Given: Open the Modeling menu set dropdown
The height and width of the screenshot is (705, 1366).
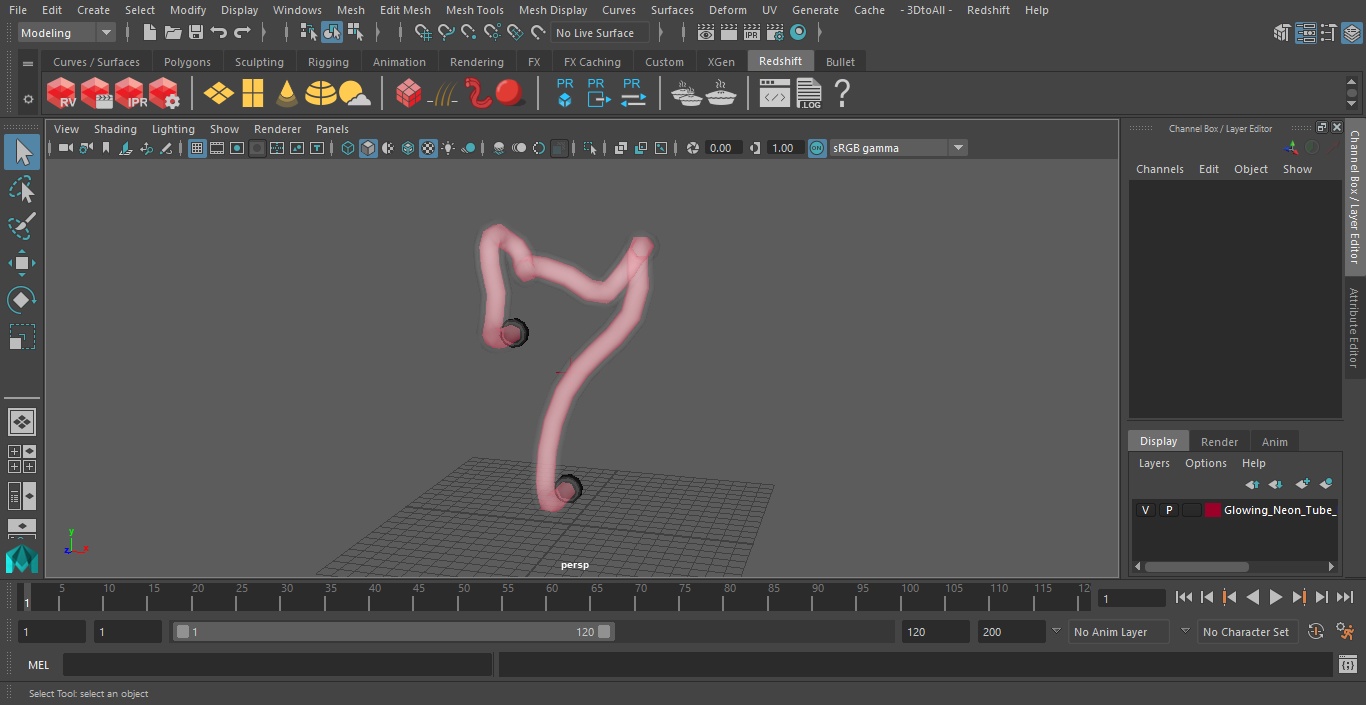Looking at the screenshot, I should point(67,33).
